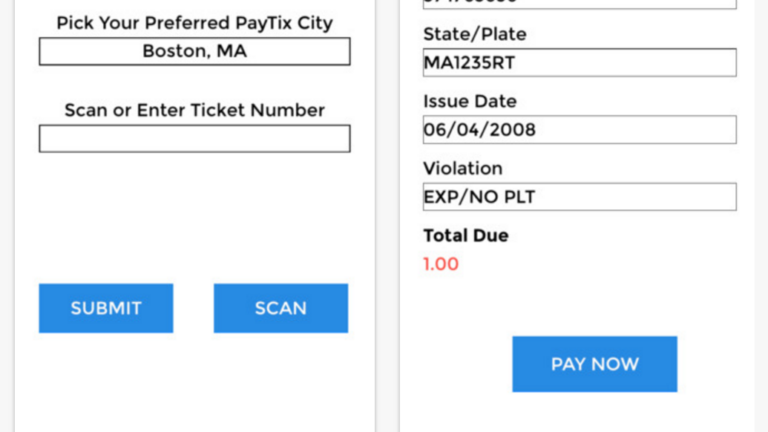Click the Issue Date field showing 06/04/2008
Viewport: 768px width, 432px height.
tap(579, 130)
